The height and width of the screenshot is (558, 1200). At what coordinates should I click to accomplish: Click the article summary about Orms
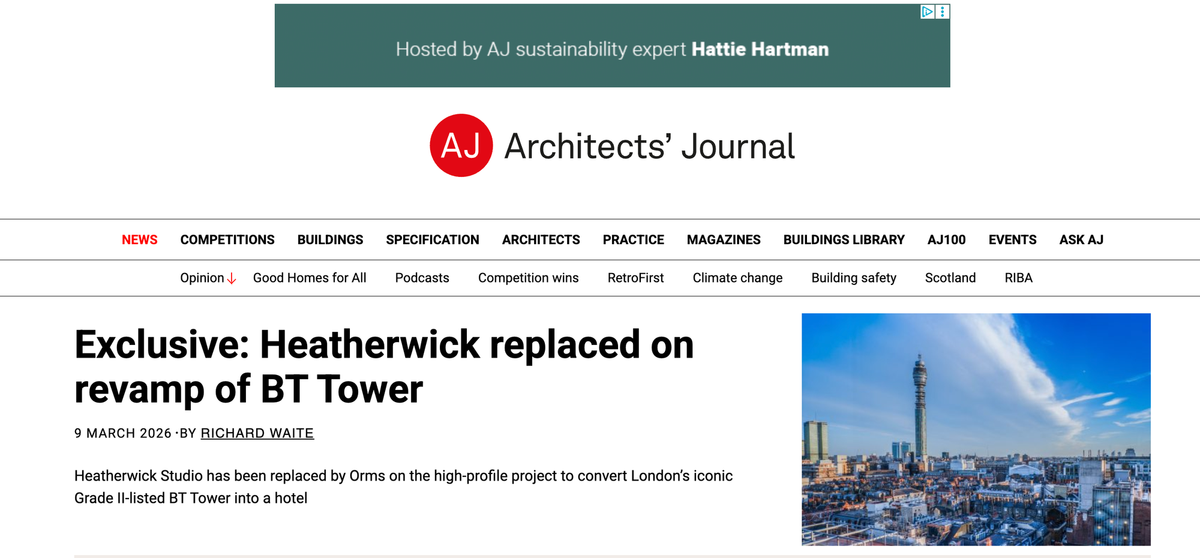coord(404,486)
